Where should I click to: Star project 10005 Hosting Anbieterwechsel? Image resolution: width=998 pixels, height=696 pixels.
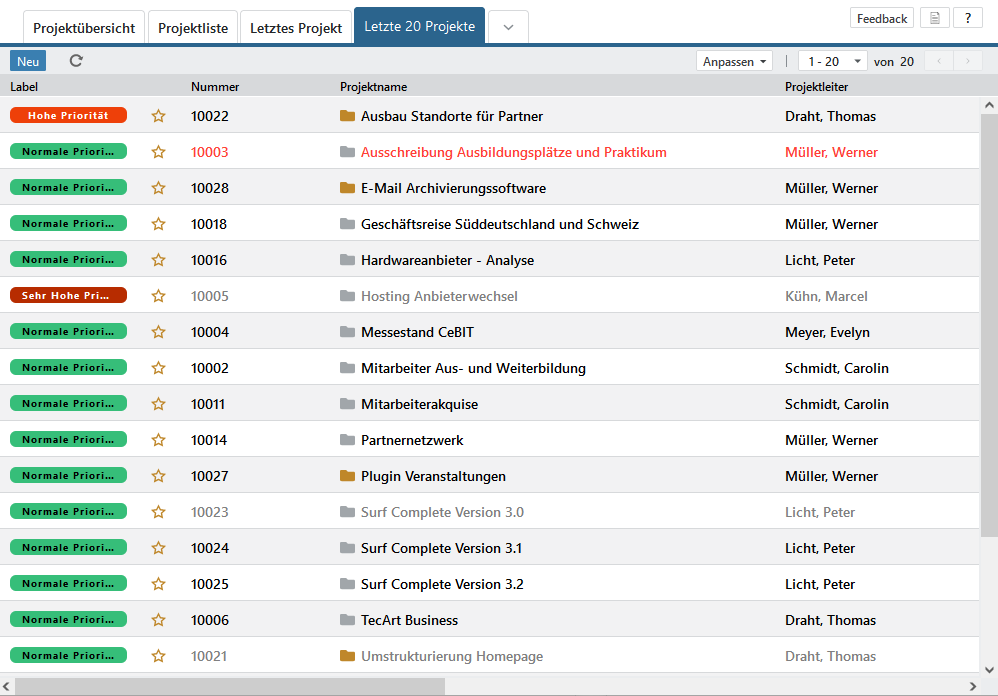pyautogui.click(x=158, y=296)
